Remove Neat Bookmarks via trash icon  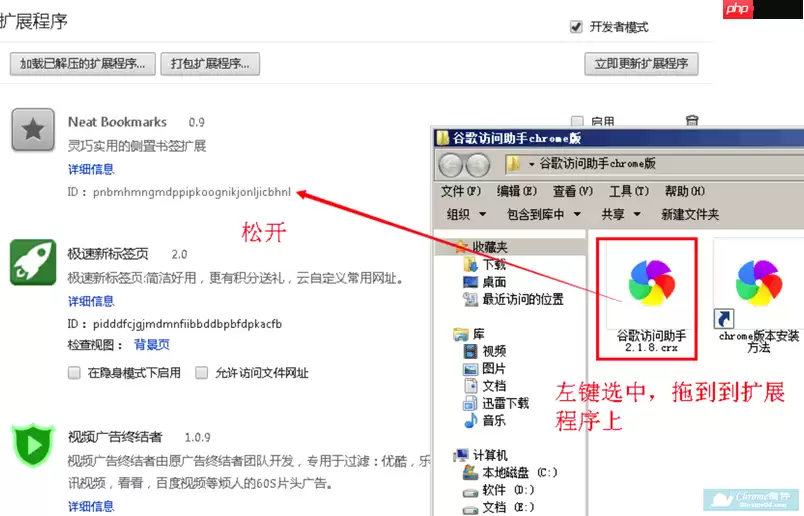click(x=692, y=121)
